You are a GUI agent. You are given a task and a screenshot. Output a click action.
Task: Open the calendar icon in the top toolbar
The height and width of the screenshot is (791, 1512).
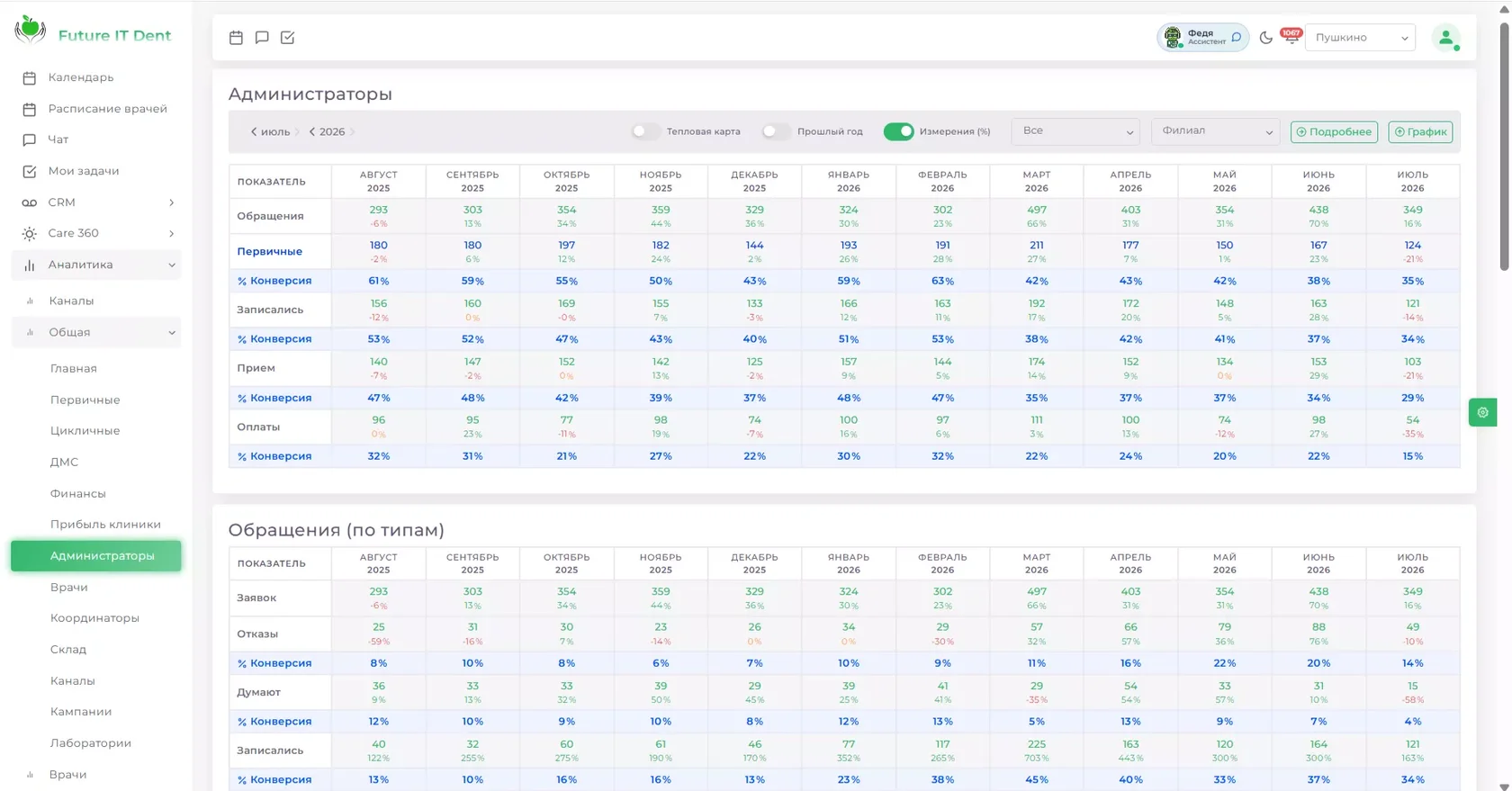[236, 38]
